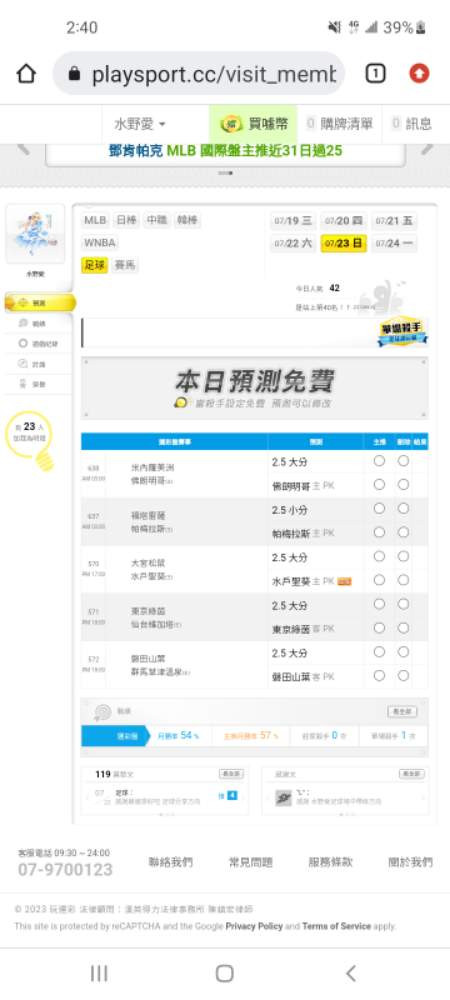The image size is (450, 1000).
Task: Choose date 07/23 日
Action: tap(344, 244)
